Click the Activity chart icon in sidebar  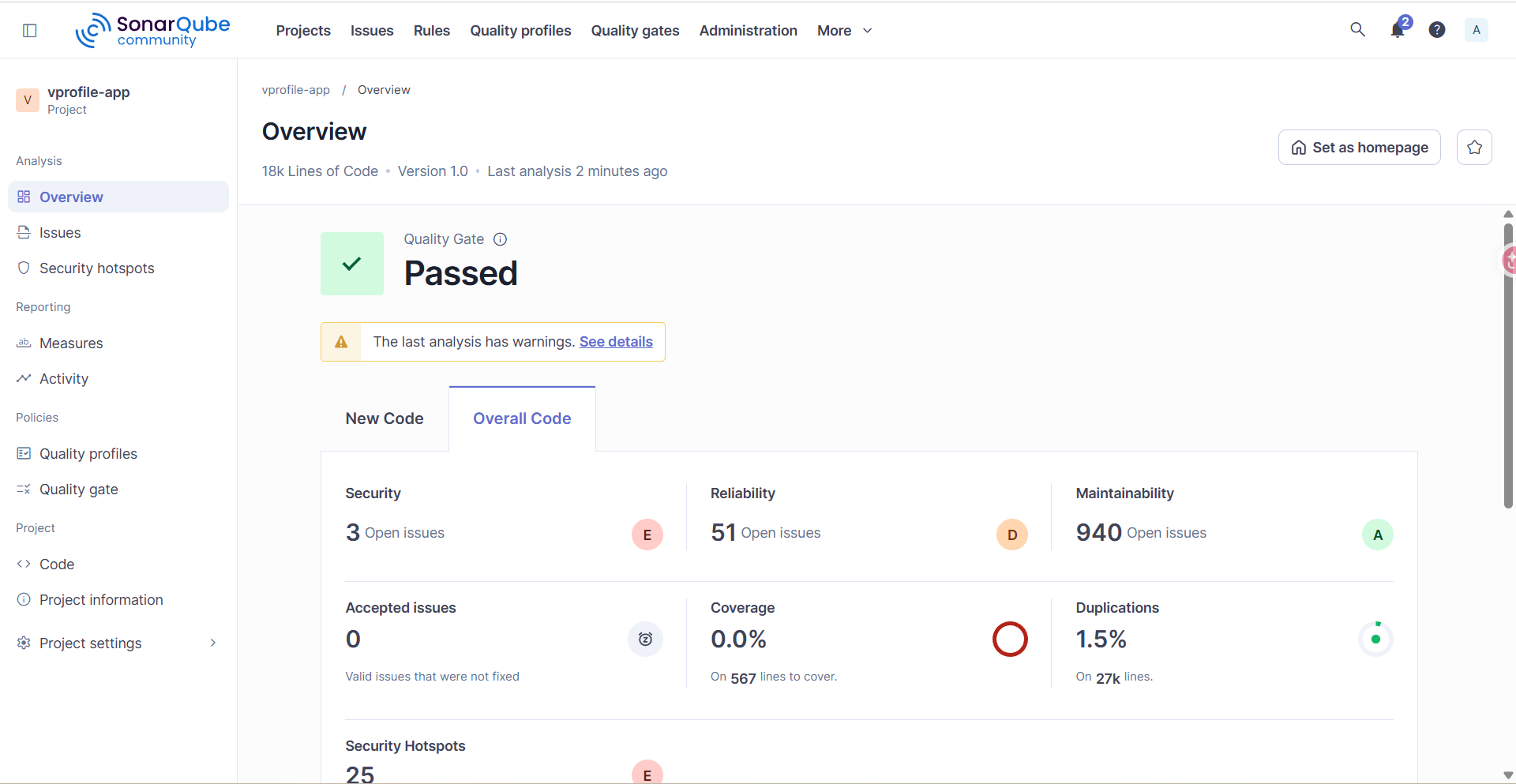pos(24,378)
